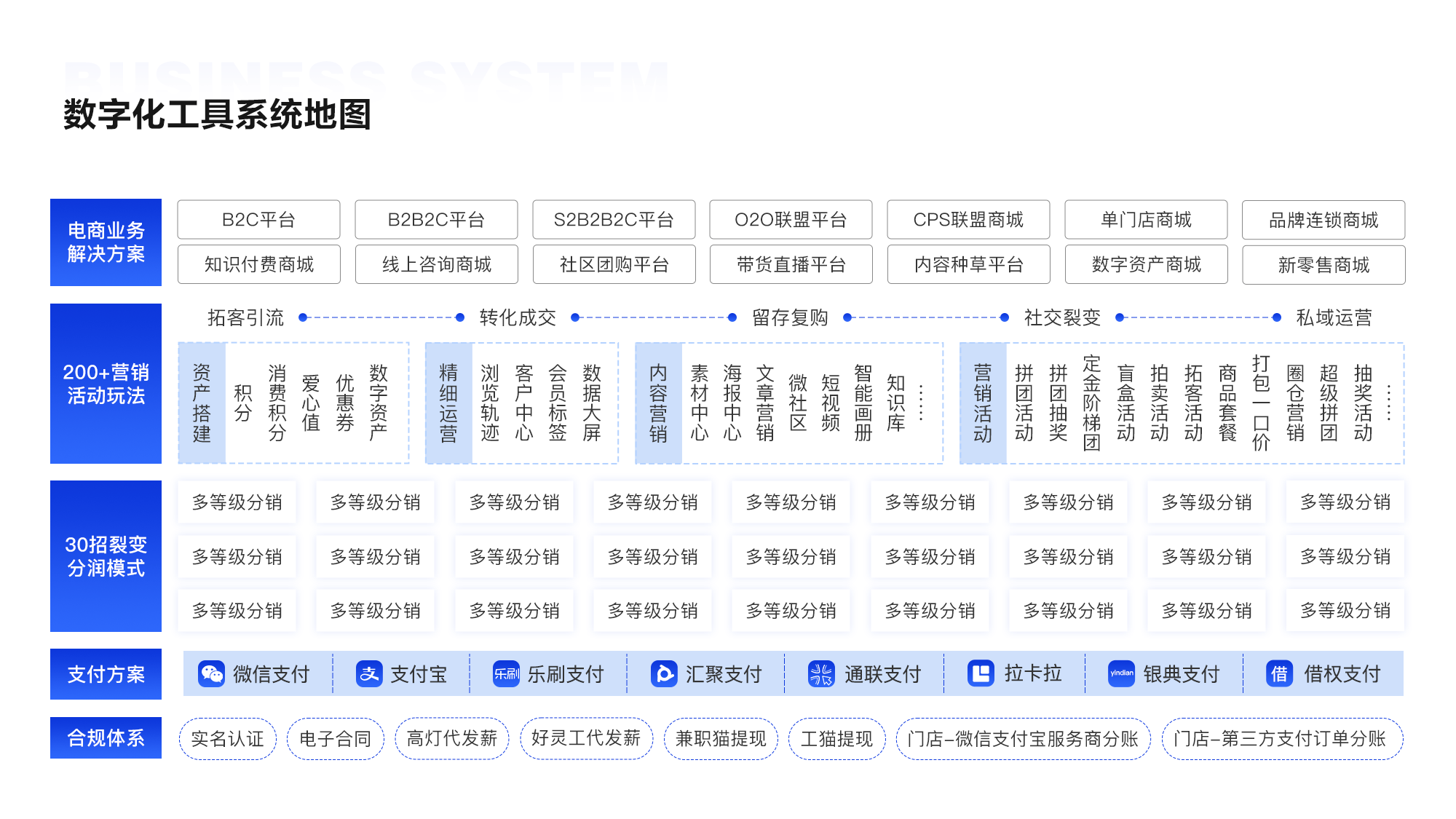Click the 留存复购 stage label
Image resolution: width=1456 pixels, height=819 pixels.
click(790, 317)
